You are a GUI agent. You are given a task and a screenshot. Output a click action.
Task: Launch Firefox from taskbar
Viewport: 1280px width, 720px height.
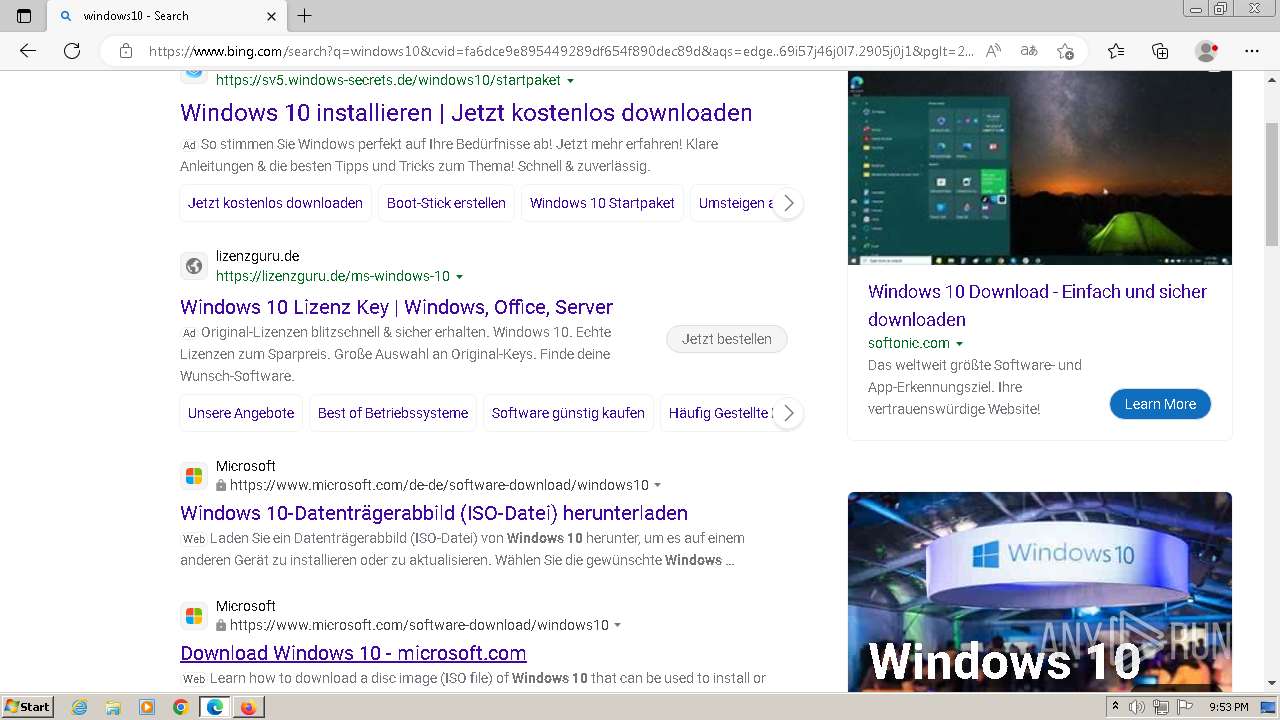pos(248,707)
